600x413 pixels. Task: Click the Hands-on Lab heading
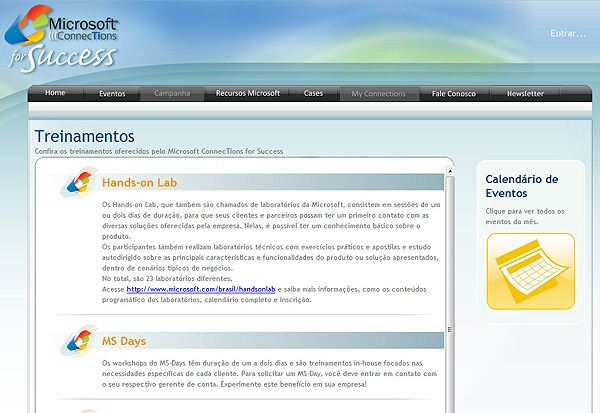pos(140,183)
